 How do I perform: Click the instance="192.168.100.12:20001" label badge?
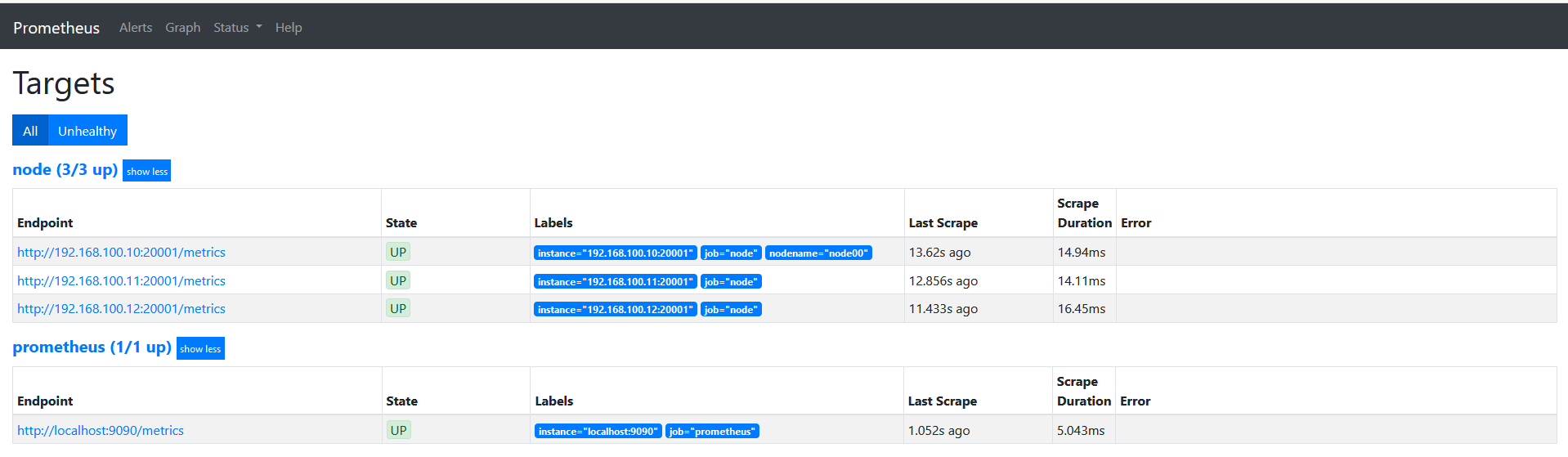(x=616, y=310)
